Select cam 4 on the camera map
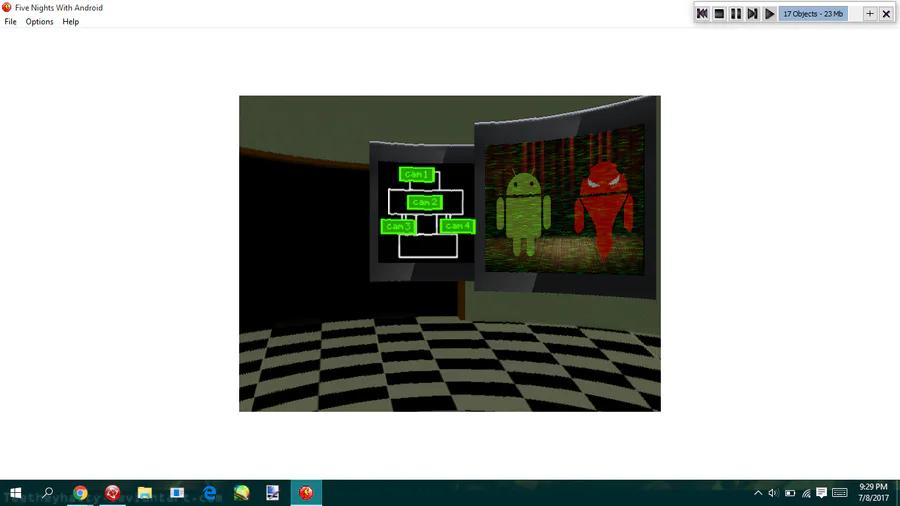Image resolution: width=900 pixels, height=506 pixels. click(457, 226)
